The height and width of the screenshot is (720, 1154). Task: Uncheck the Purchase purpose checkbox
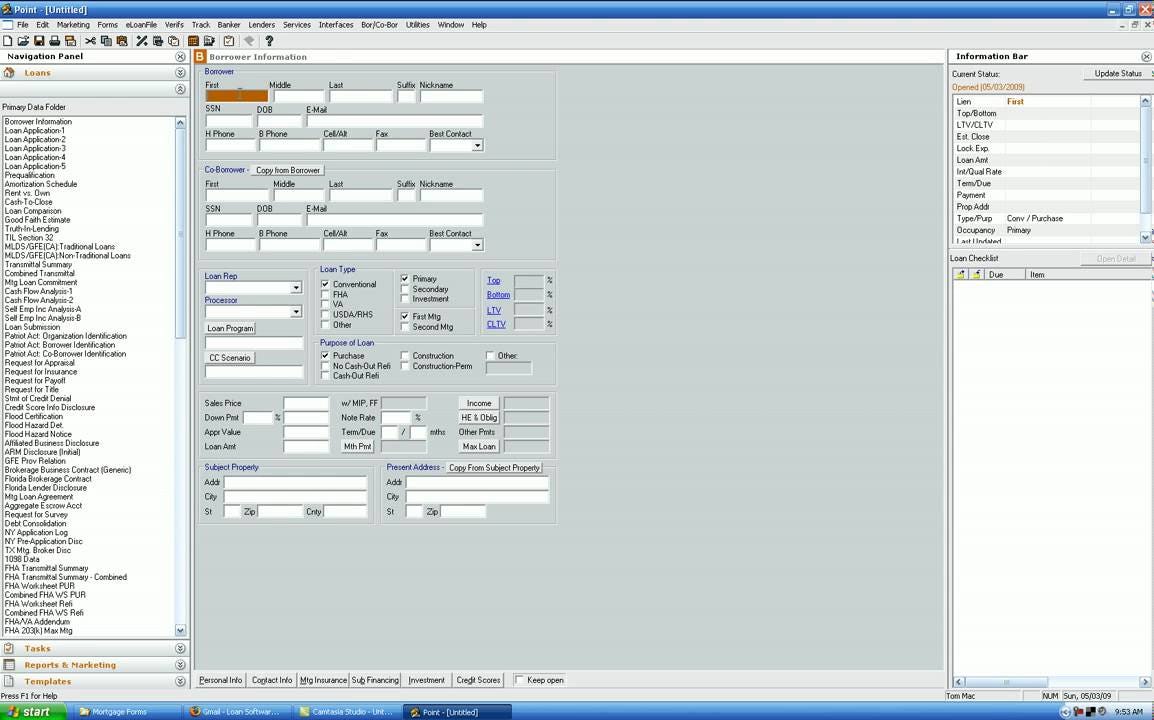[325, 356]
